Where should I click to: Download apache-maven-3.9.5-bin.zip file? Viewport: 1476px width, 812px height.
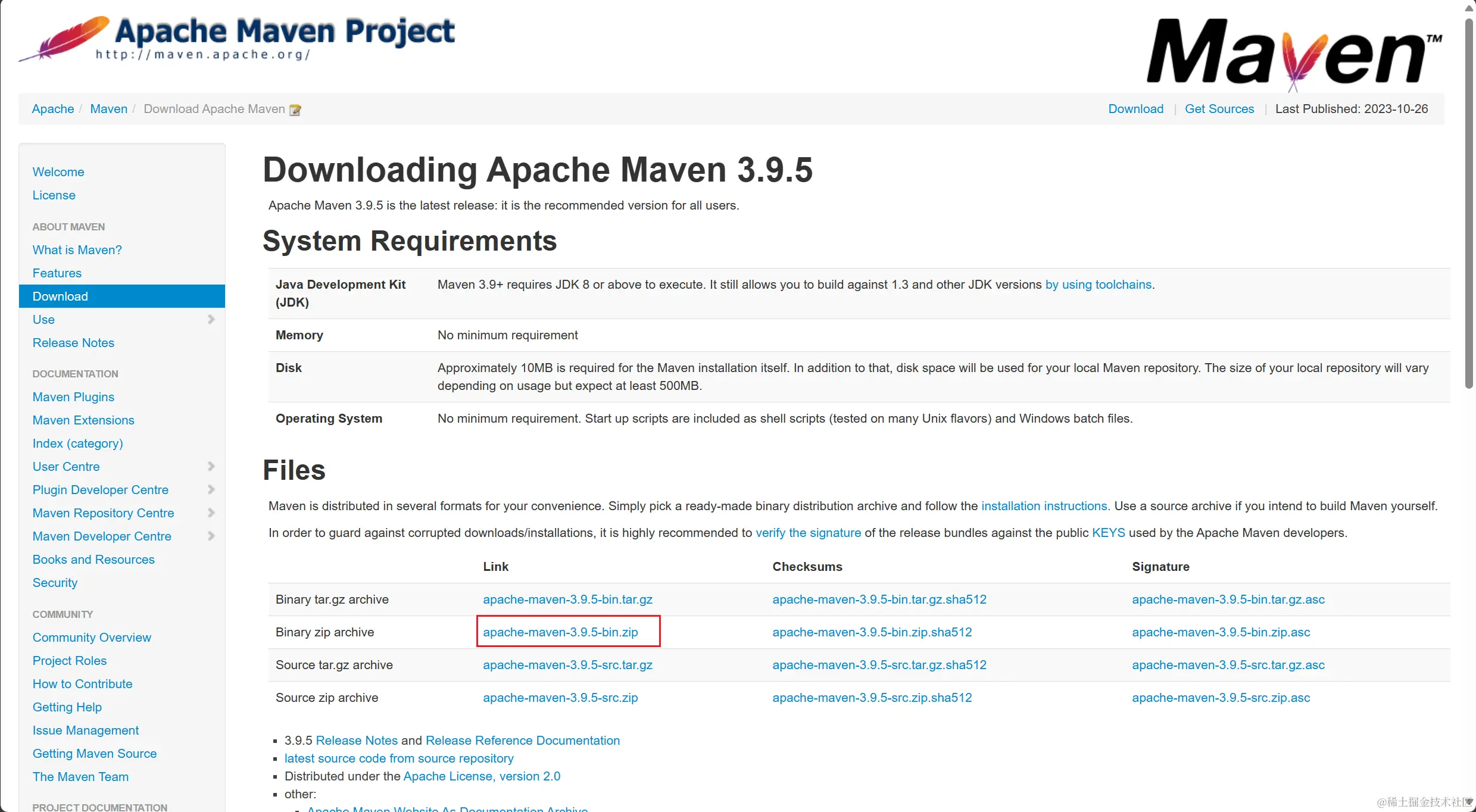[560, 632]
